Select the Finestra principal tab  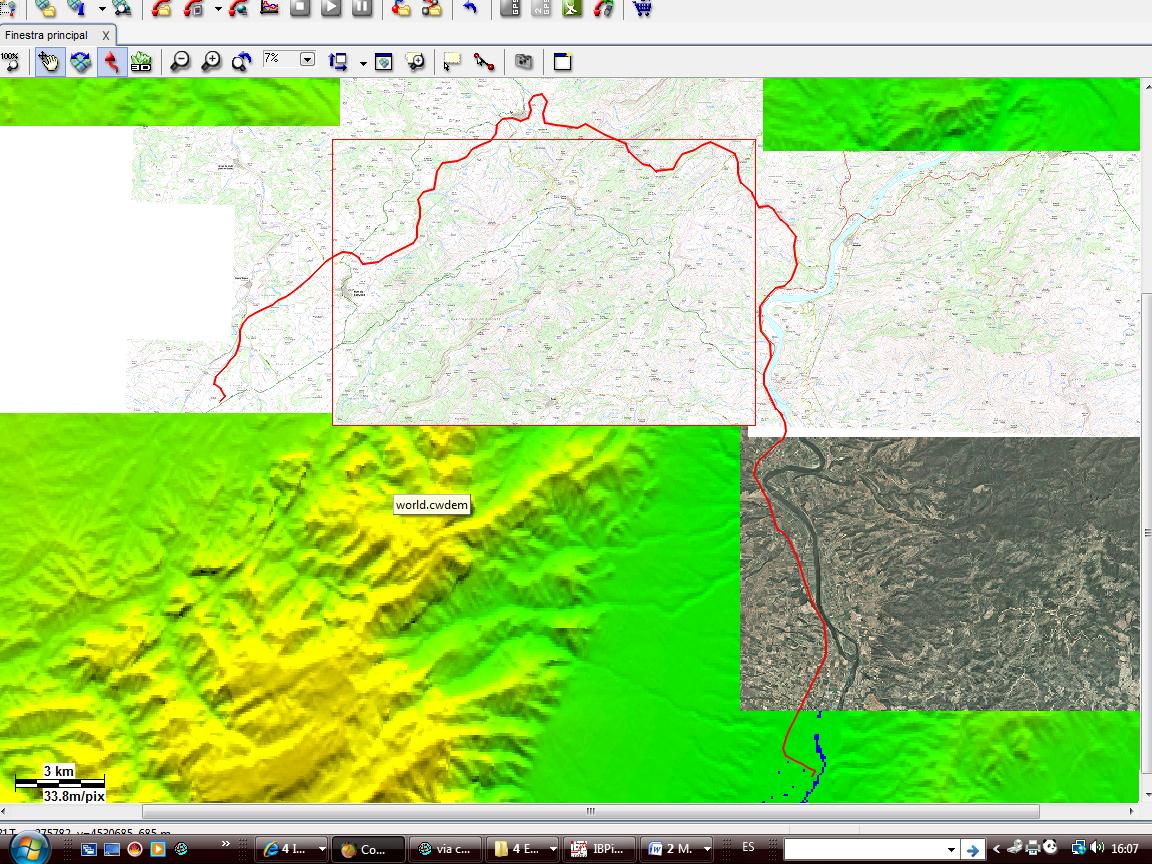point(46,35)
